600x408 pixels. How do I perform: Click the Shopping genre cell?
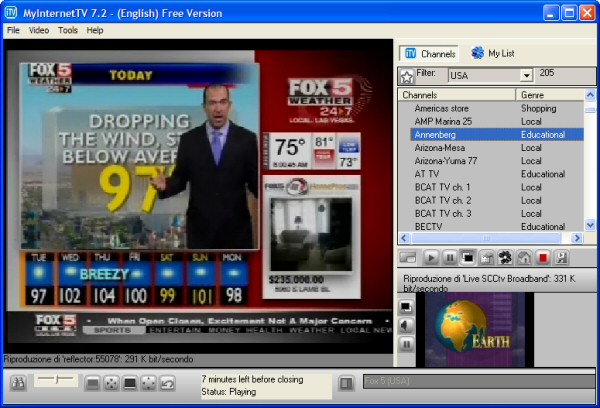(x=538, y=108)
